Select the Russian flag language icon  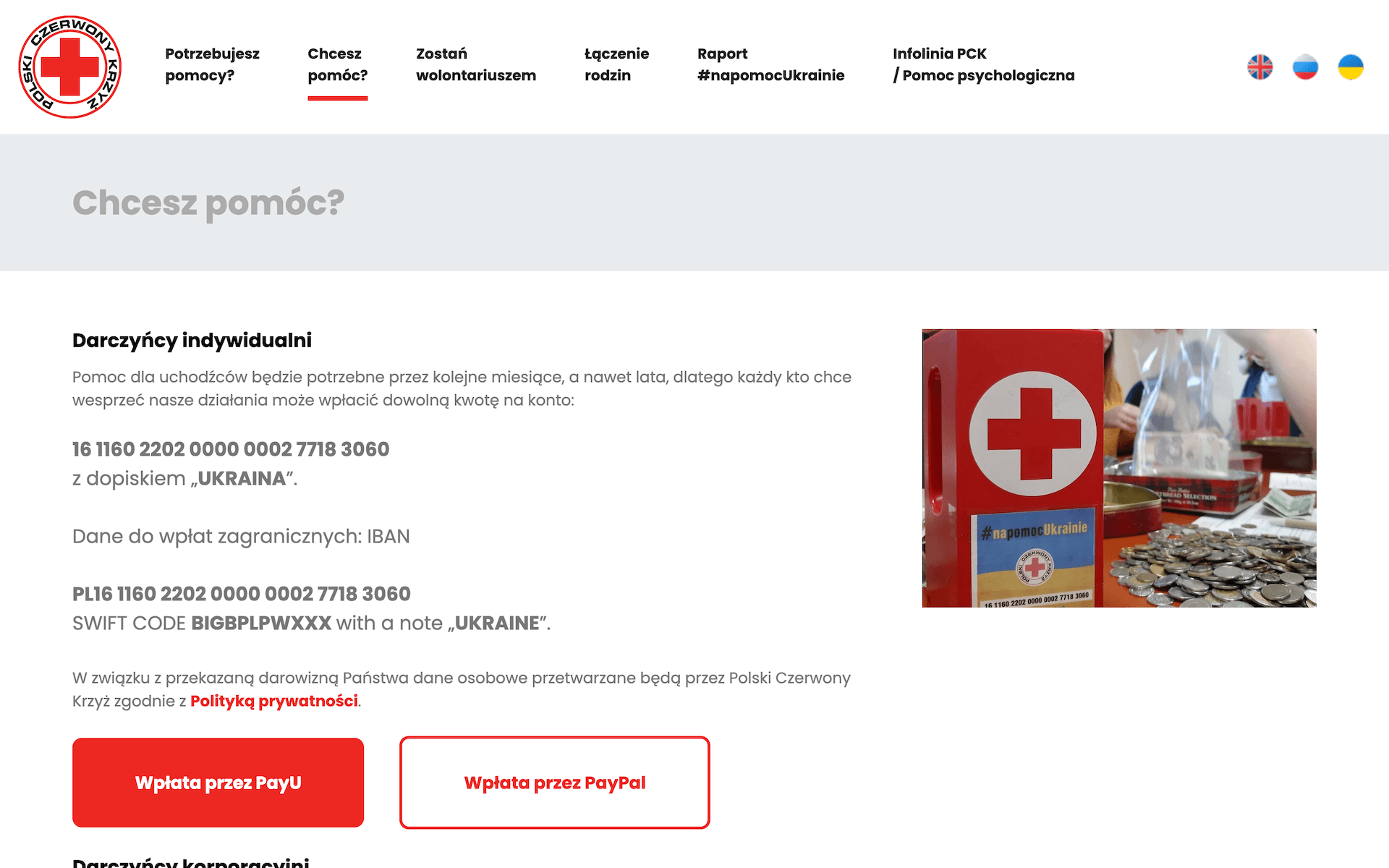pyautogui.click(x=1305, y=67)
